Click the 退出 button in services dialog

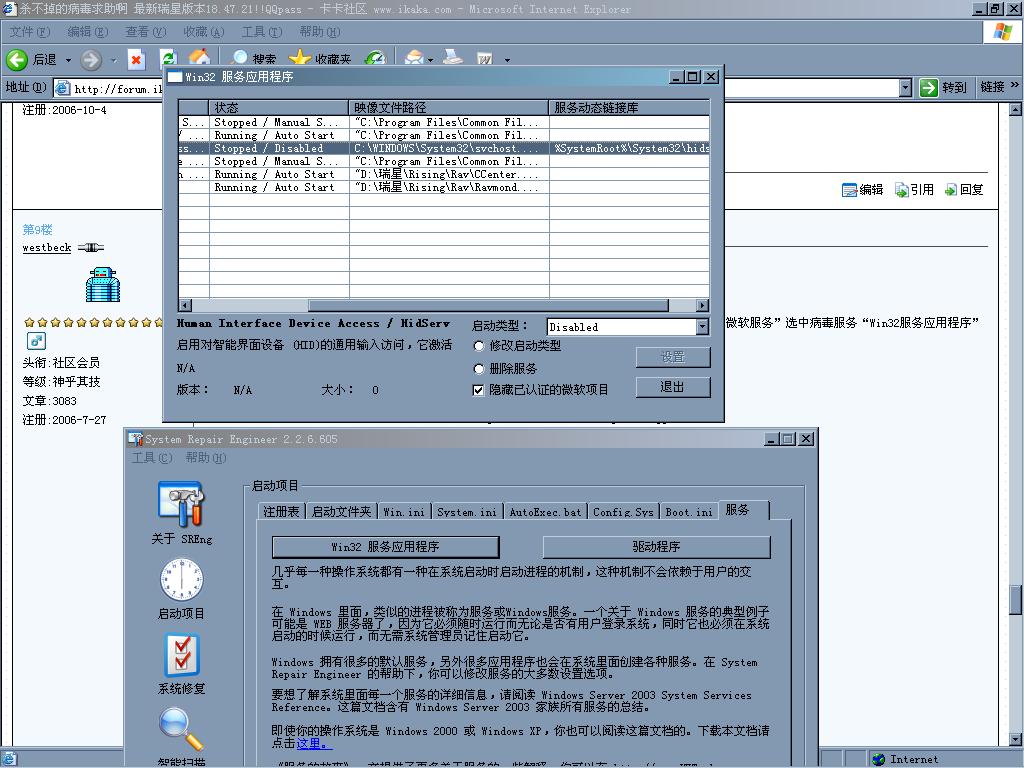(673, 387)
